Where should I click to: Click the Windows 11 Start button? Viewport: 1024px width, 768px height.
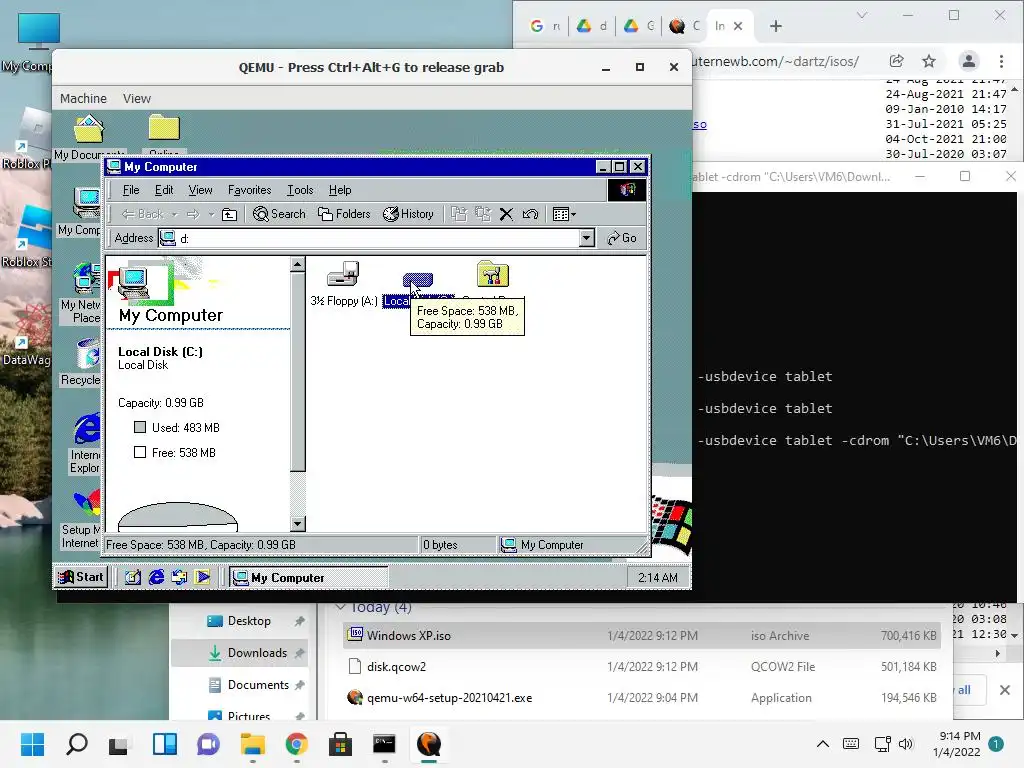point(32,744)
